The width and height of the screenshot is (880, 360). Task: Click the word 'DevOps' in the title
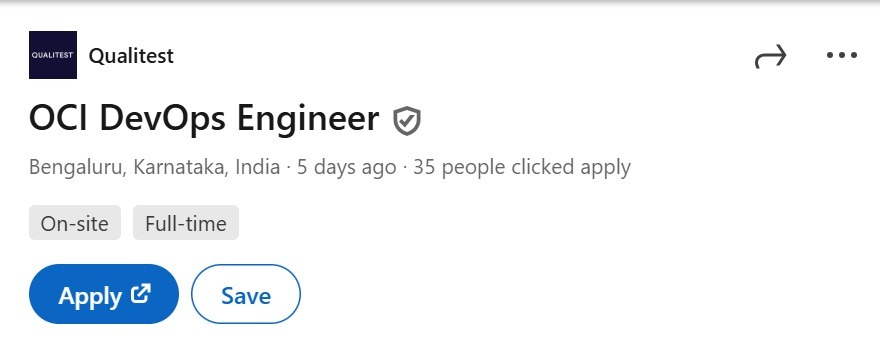[x=161, y=120]
